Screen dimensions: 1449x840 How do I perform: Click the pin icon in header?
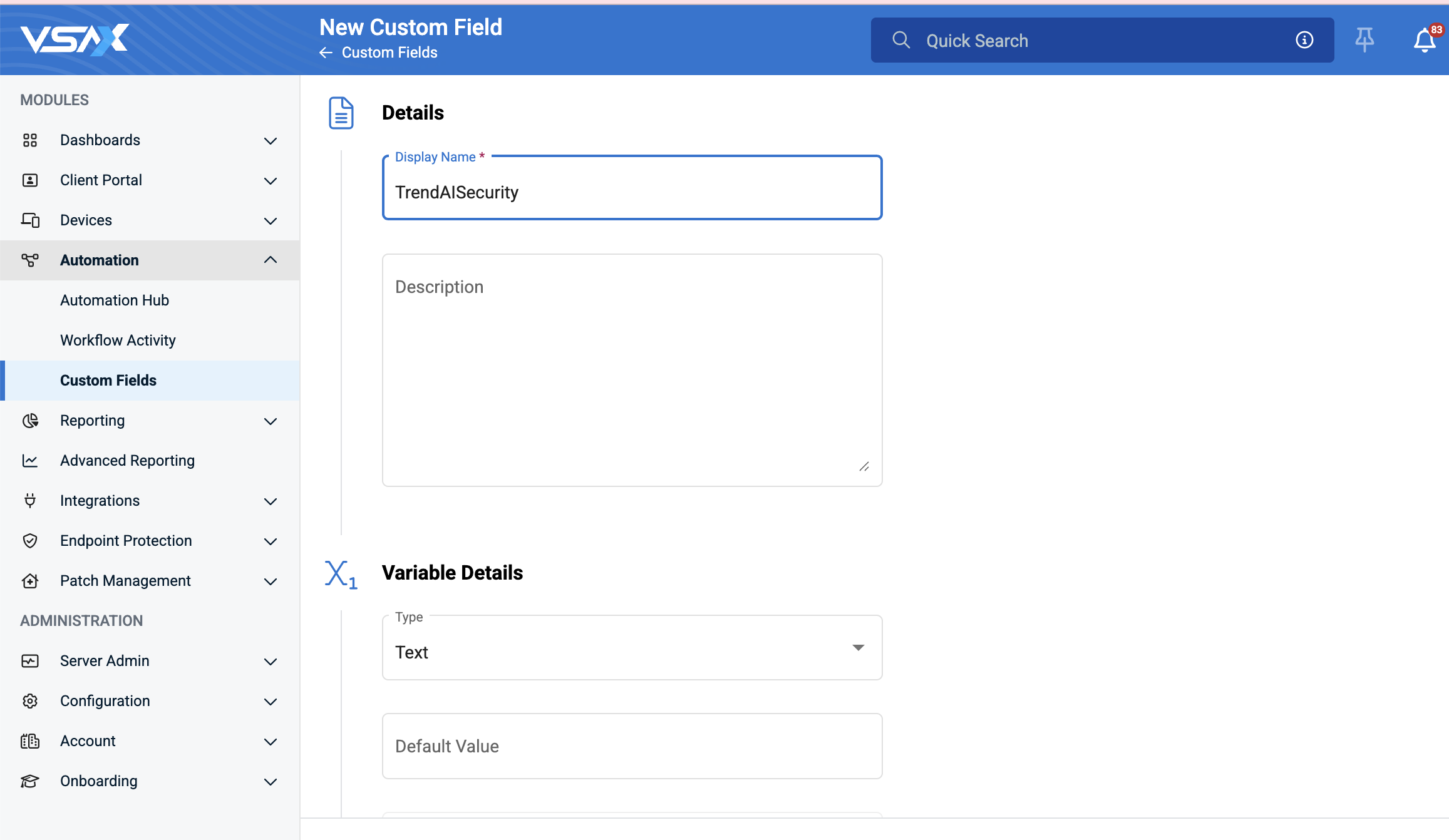(1364, 40)
